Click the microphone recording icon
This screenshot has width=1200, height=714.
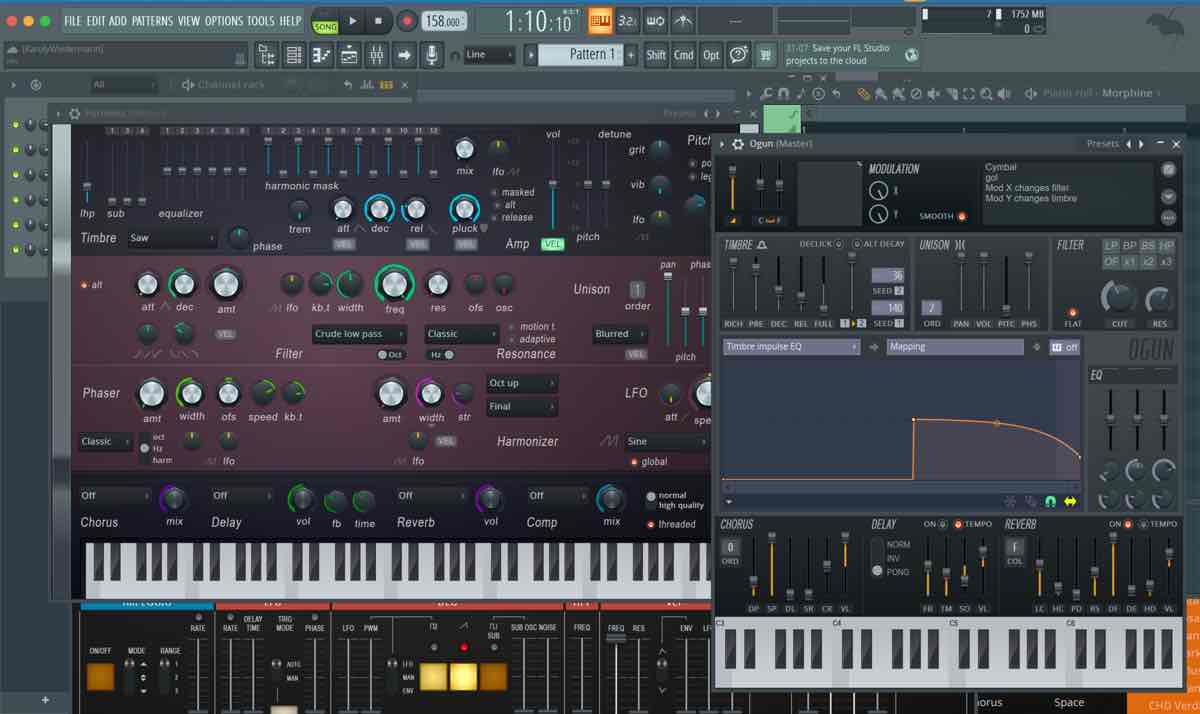pos(432,55)
